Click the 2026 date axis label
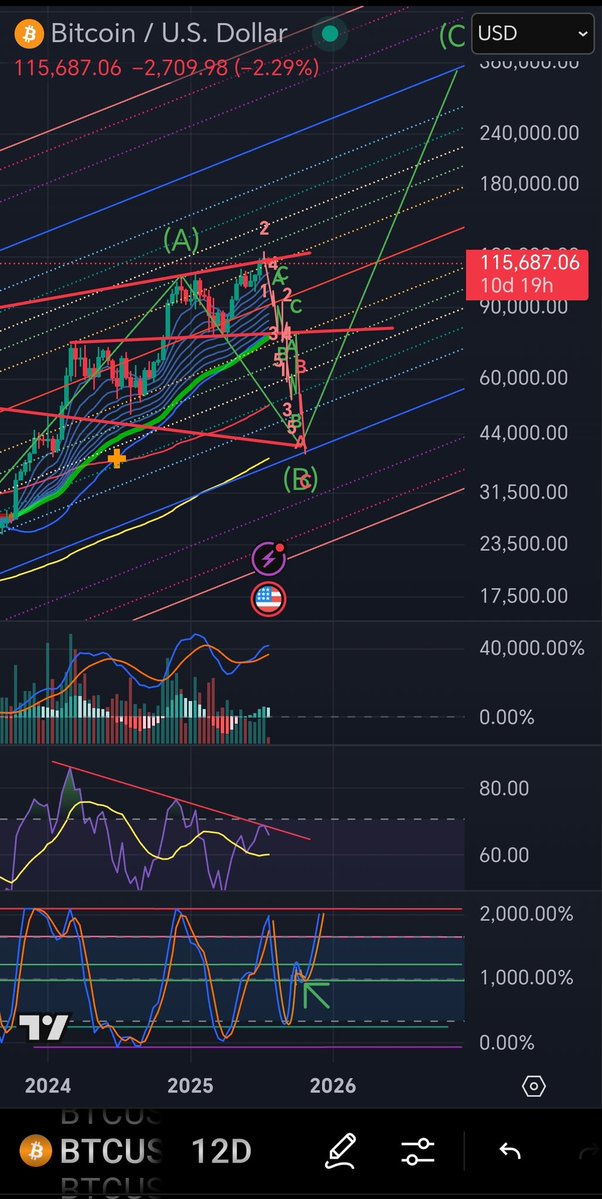Screen dimensions: 602x1199 (333, 1086)
